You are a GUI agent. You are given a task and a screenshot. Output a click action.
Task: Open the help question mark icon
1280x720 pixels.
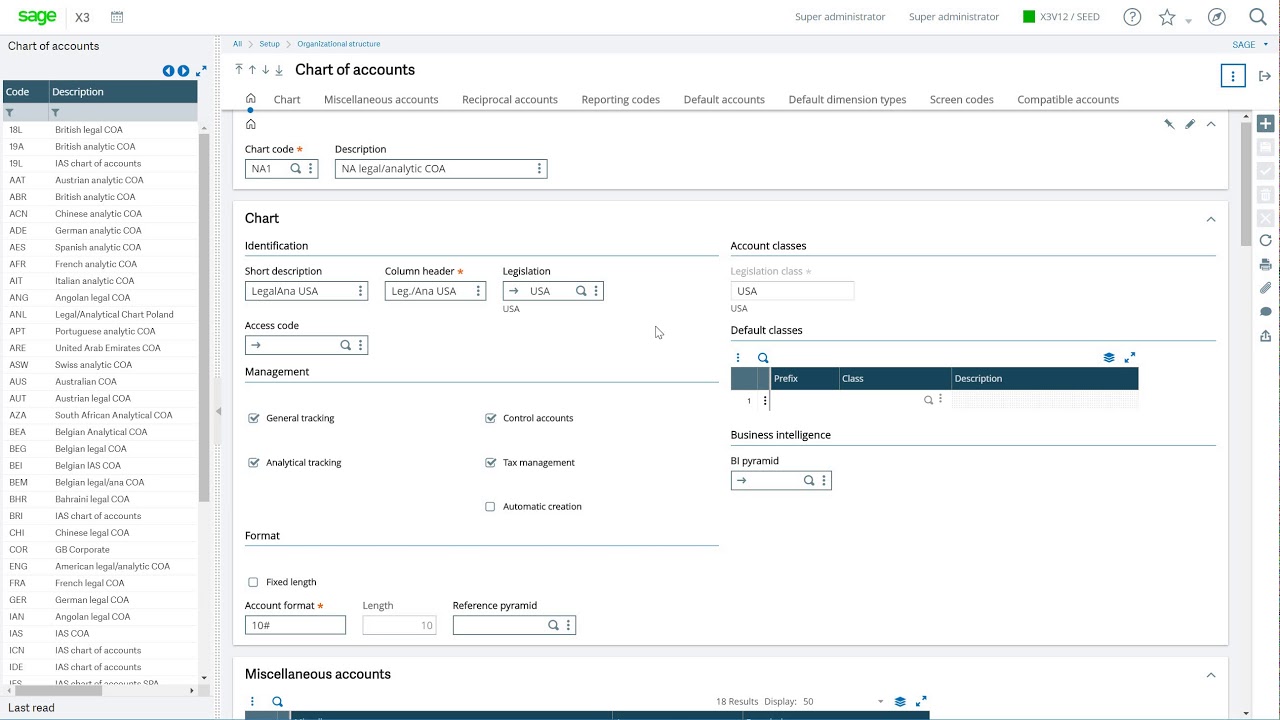tap(1132, 17)
